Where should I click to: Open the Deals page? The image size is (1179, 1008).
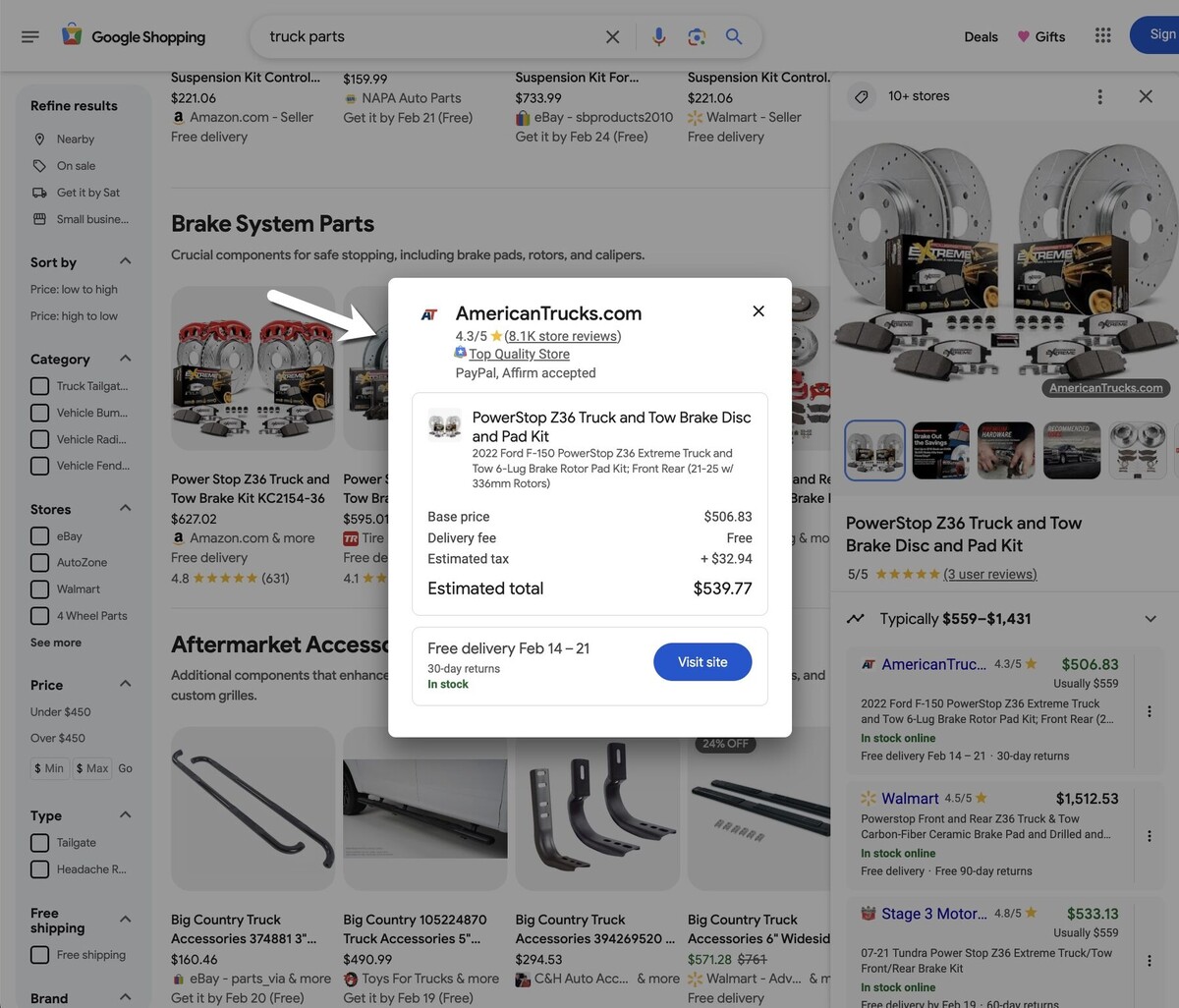[981, 36]
